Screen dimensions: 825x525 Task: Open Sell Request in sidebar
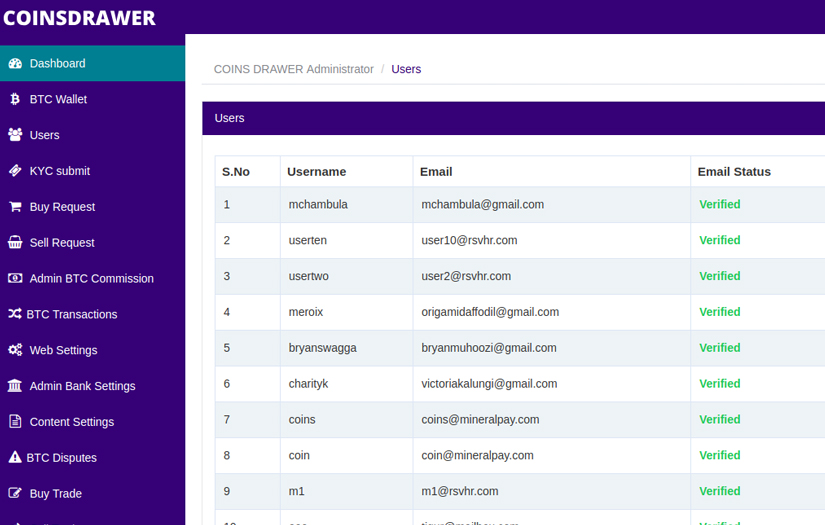coord(93,242)
